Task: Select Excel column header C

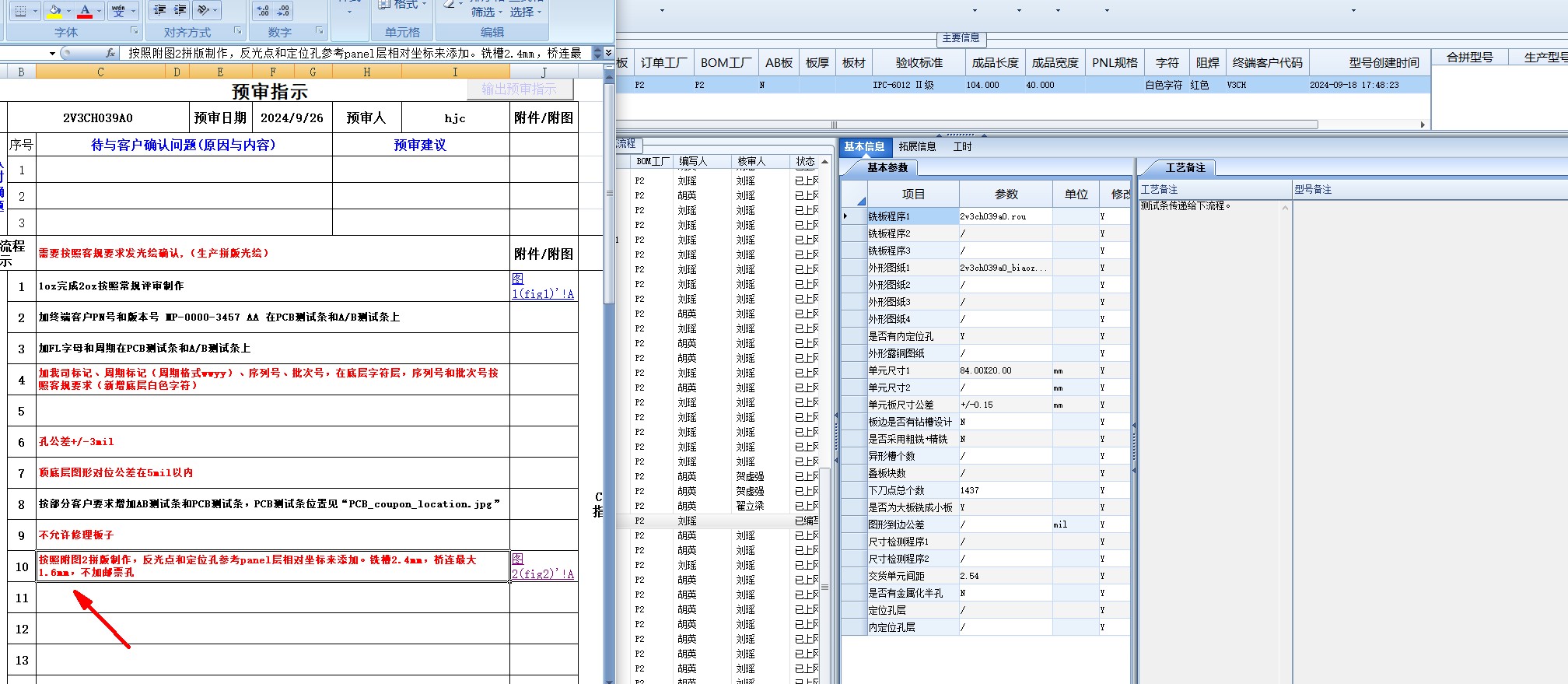Action: tap(100, 72)
